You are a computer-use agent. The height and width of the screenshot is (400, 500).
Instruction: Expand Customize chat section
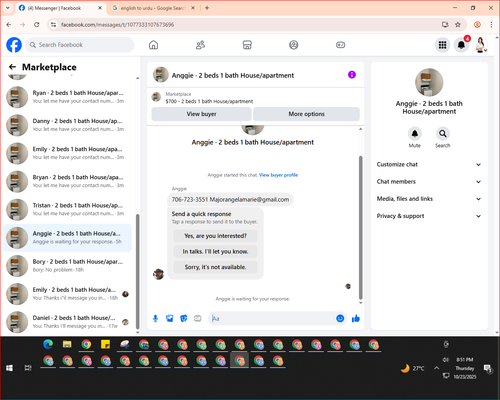pos(429,164)
